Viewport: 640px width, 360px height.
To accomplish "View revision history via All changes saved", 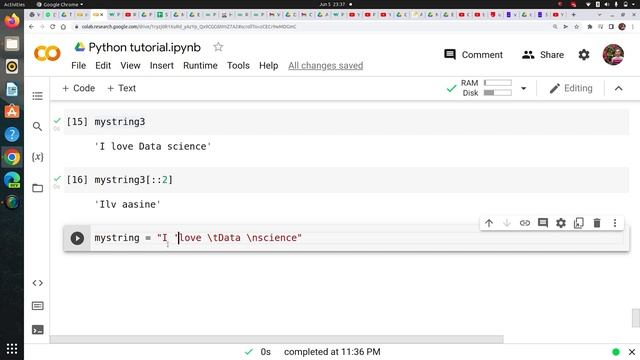I will click(325, 66).
